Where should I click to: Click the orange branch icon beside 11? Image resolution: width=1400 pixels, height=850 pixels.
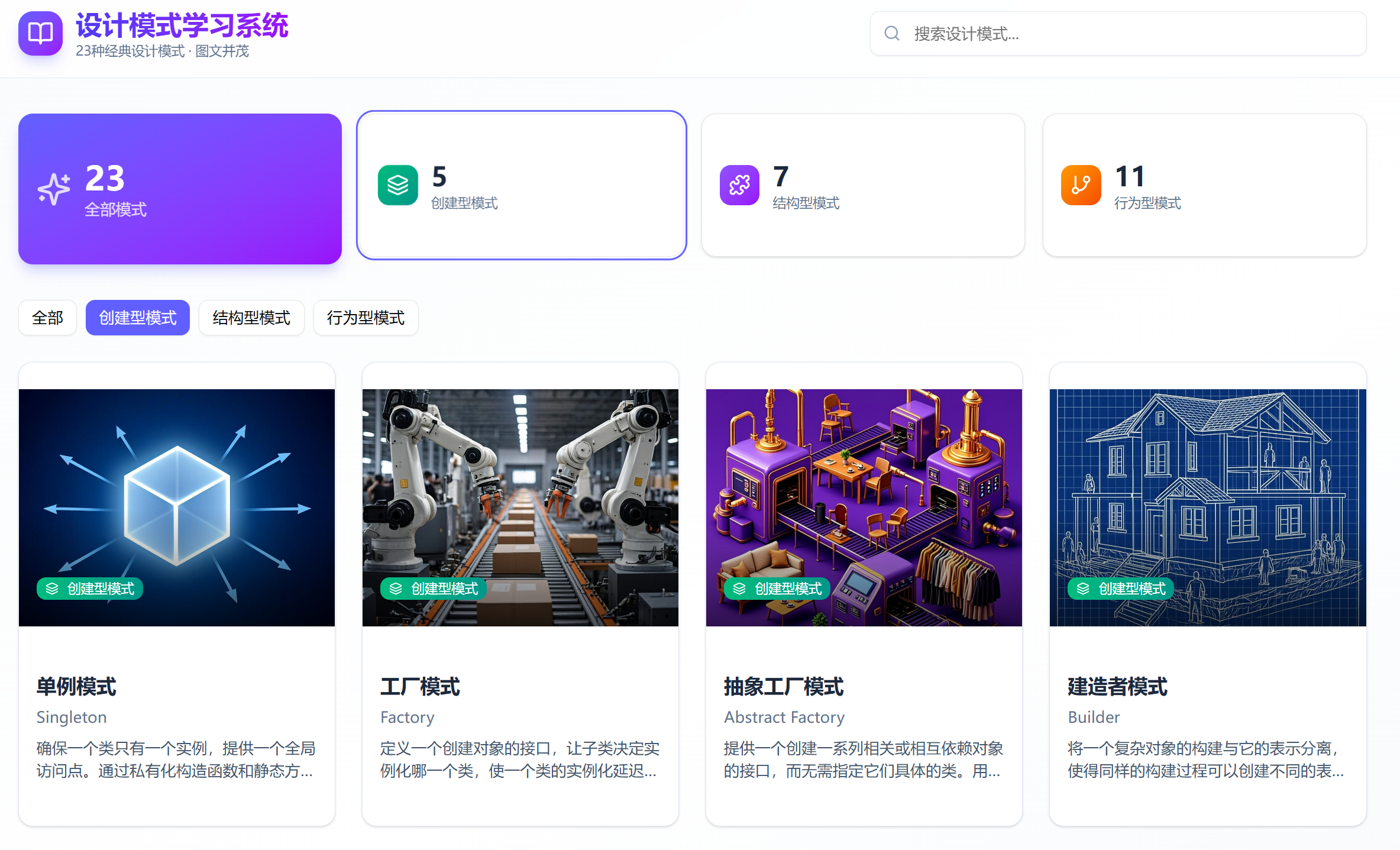(x=1081, y=185)
